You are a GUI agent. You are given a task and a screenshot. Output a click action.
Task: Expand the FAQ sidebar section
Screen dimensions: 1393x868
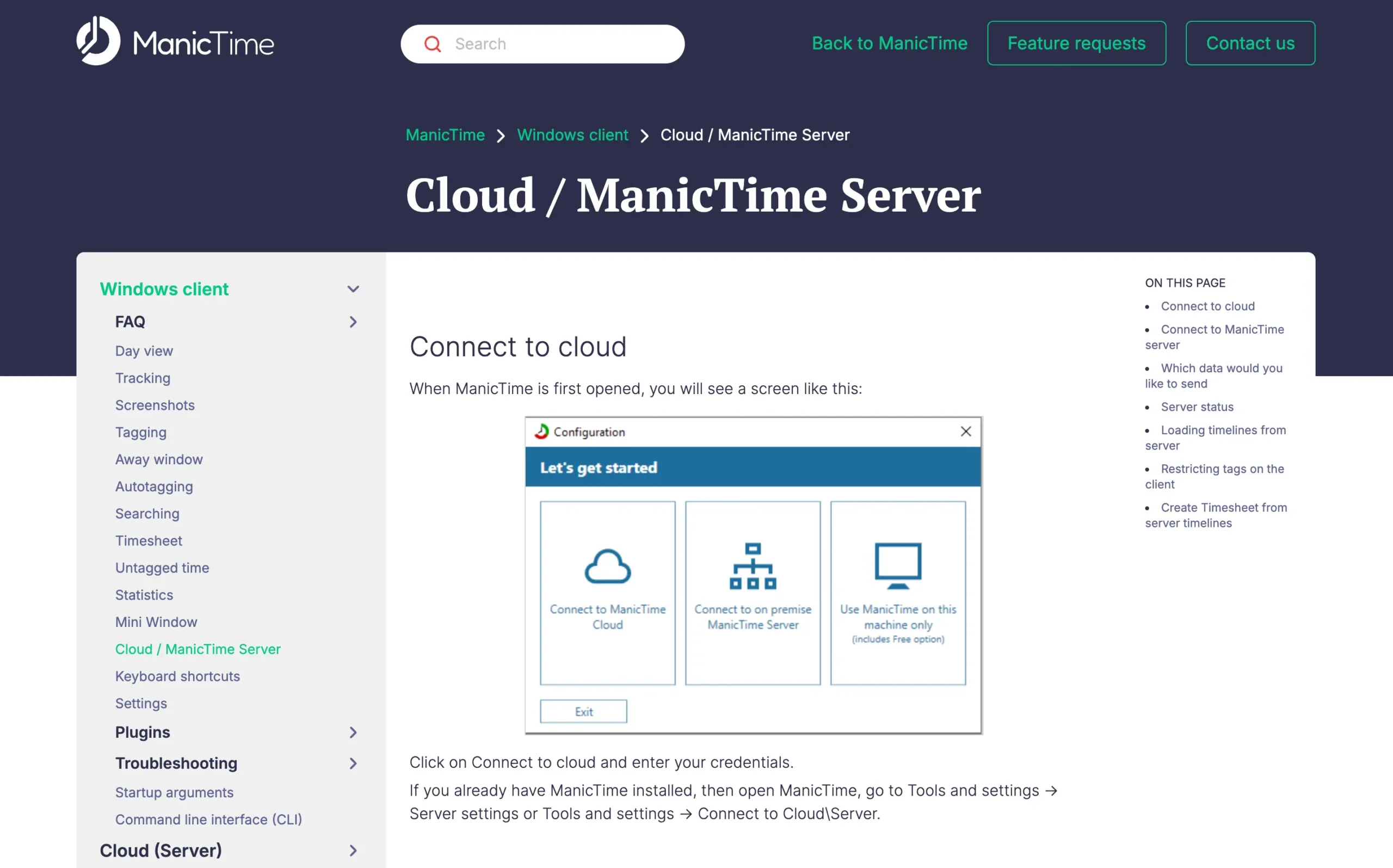[x=353, y=322]
